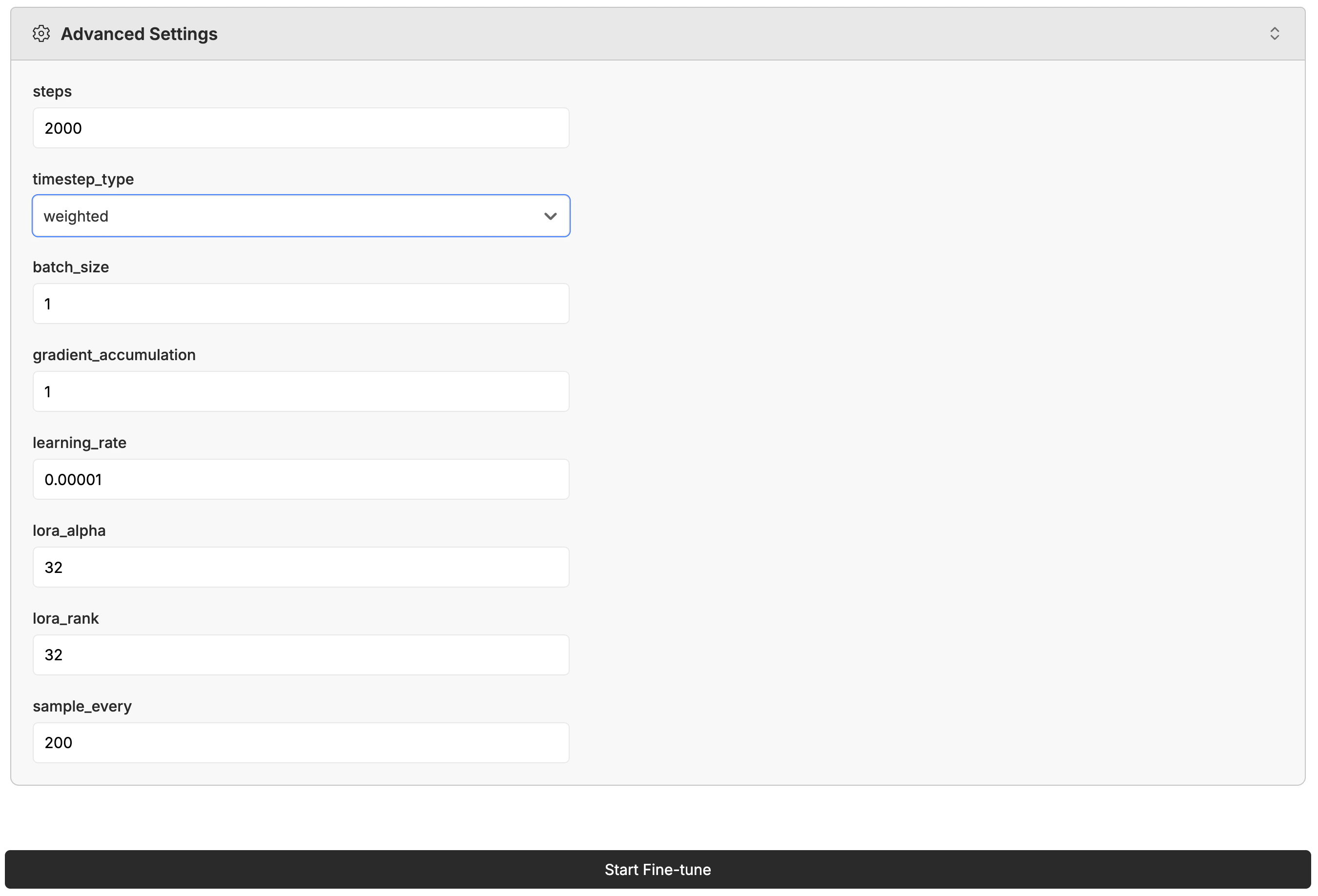Image resolution: width=1318 pixels, height=896 pixels.
Task: Click the batch_size input field
Action: pyautogui.click(x=301, y=304)
